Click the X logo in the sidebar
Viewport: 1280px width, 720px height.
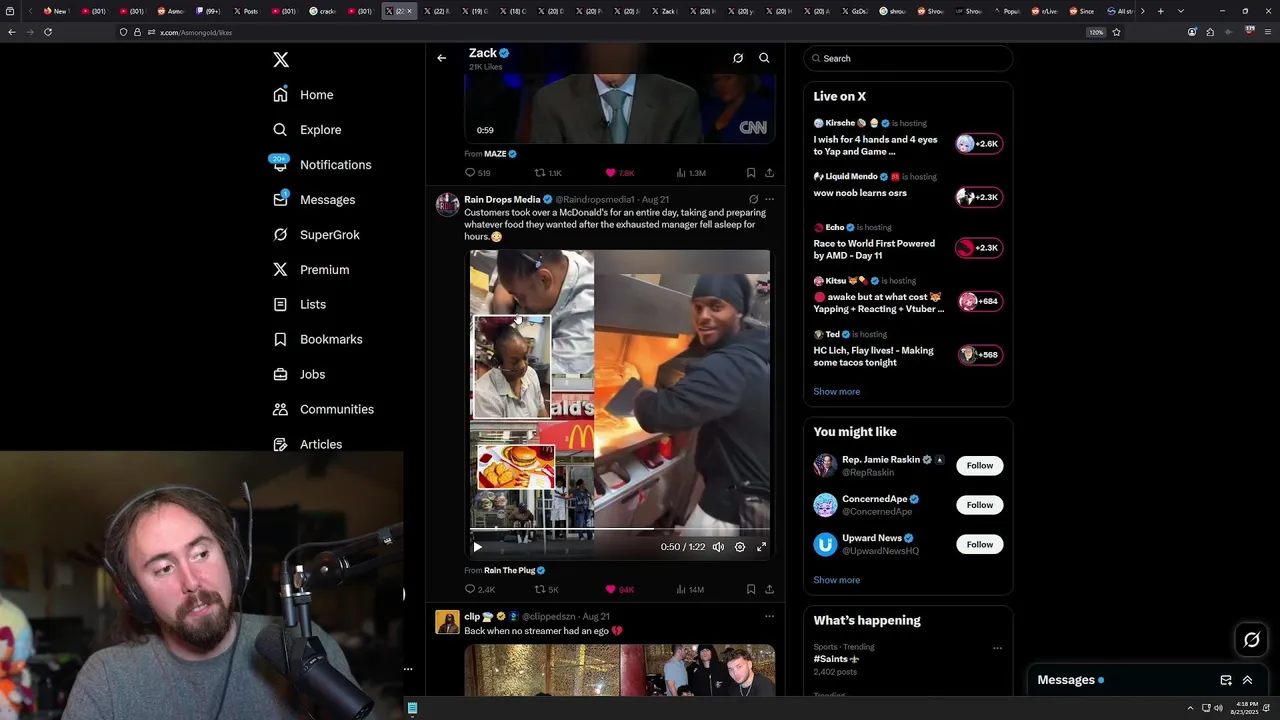click(281, 60)
